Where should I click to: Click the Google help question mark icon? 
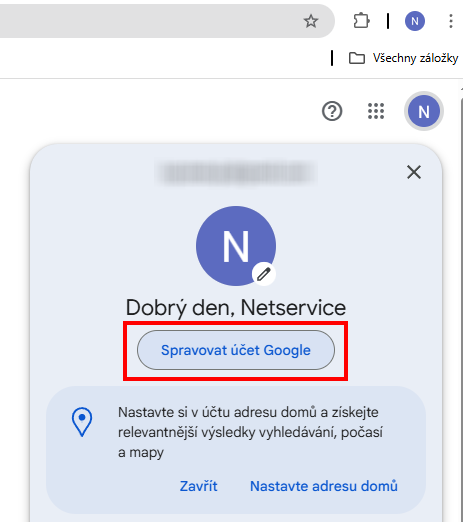(x=332, y=111)
